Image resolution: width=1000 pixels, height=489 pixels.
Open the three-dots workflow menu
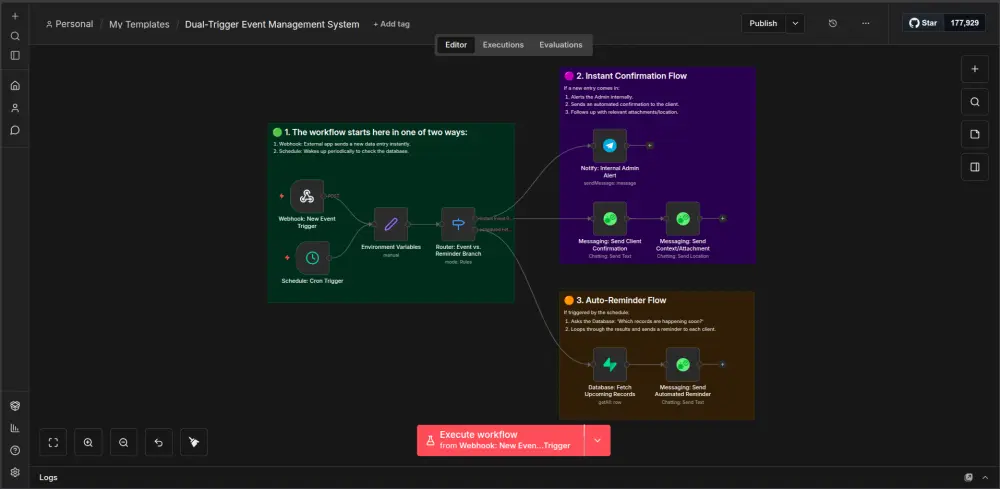(865, 24)
